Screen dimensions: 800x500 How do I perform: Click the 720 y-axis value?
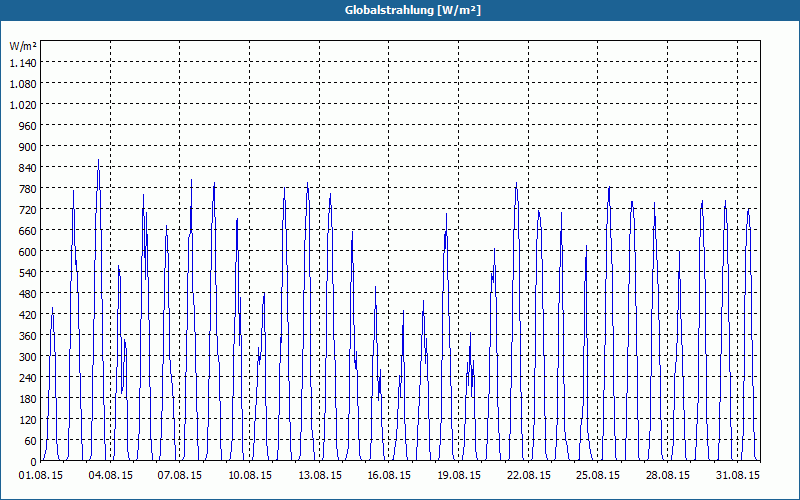[28, 210]
